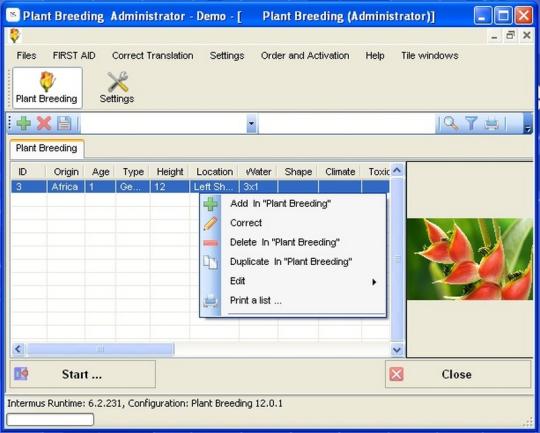Click the Toxic column header
This screenshot has height=433, width=540.
376,172
